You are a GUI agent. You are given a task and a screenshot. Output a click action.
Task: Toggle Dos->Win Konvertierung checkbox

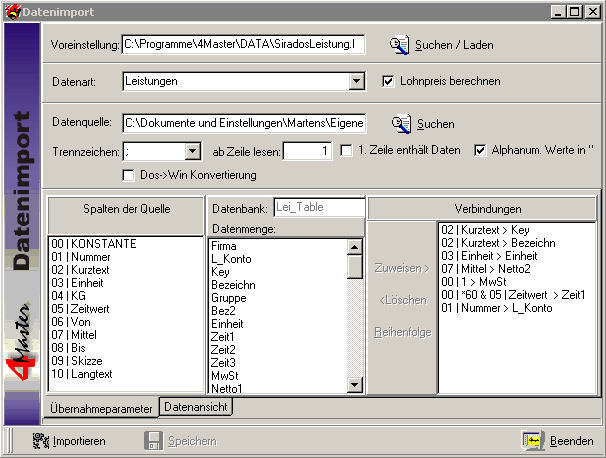click(x=128, y=175)
